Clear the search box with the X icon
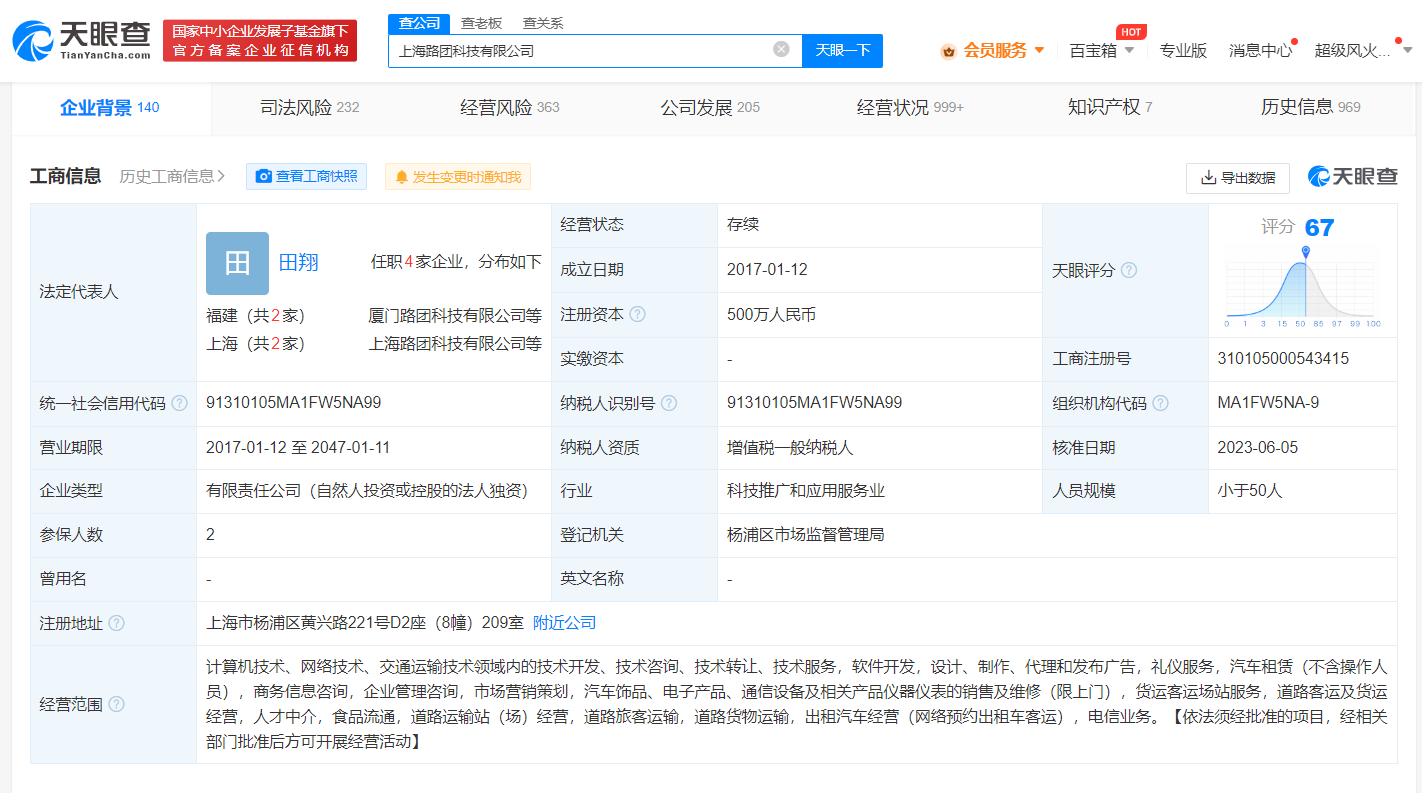This screenshot has height=793, width=1422. [x=781, y=49]
